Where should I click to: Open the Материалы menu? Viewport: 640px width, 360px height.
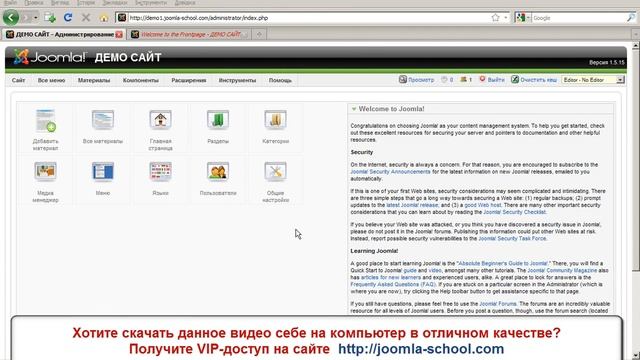(x=94, y=80)
